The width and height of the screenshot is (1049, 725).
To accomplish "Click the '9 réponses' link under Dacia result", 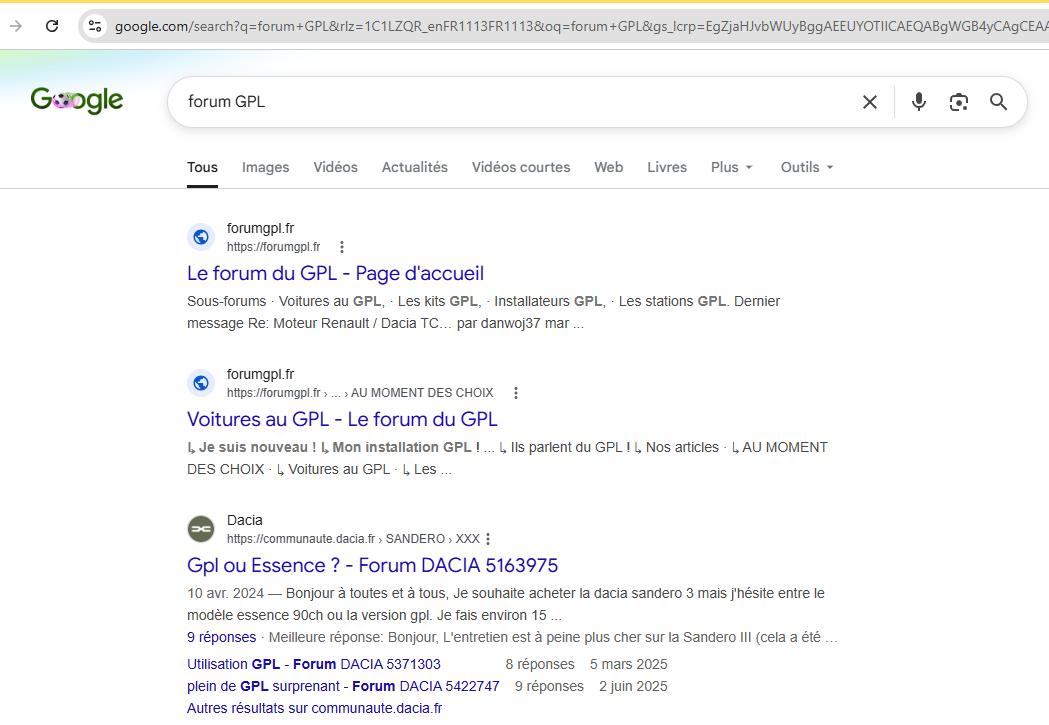I will pos(221,637).
